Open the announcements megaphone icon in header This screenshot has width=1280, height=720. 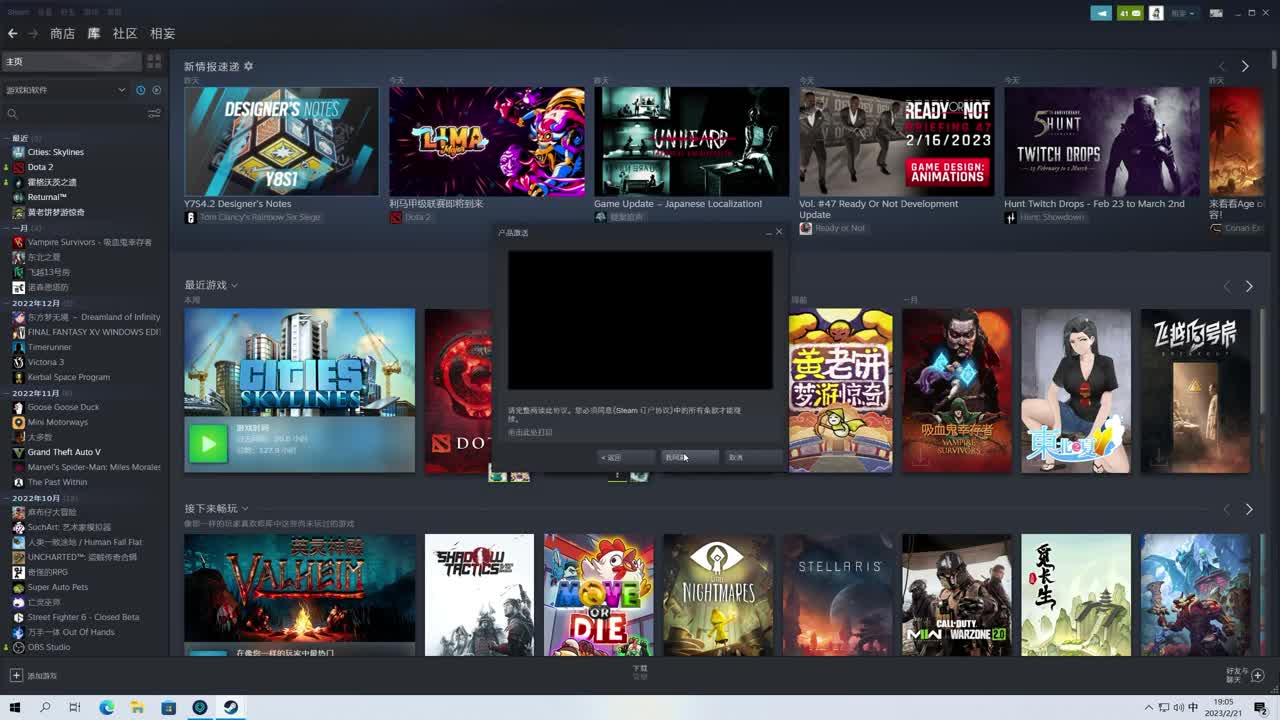(x=1101, y=13)
